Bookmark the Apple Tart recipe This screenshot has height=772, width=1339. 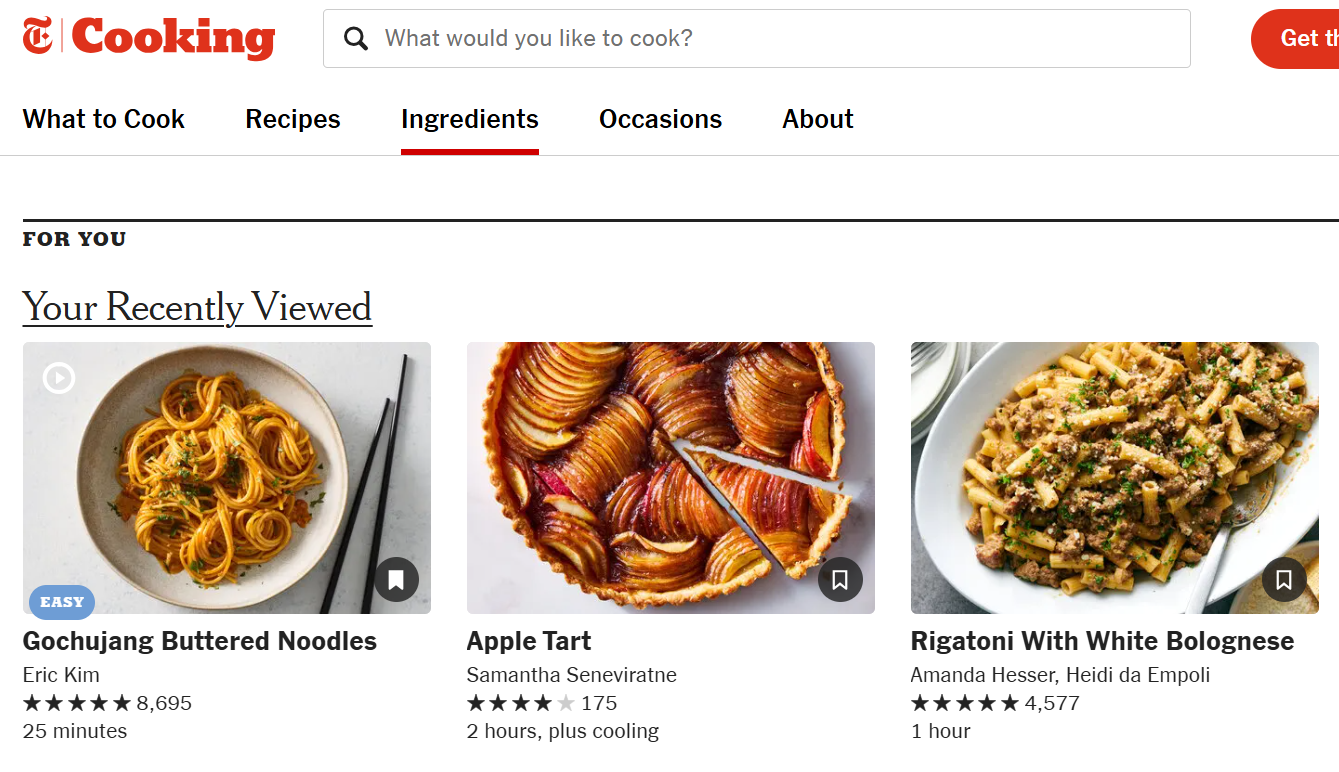[x=840, y=579]
